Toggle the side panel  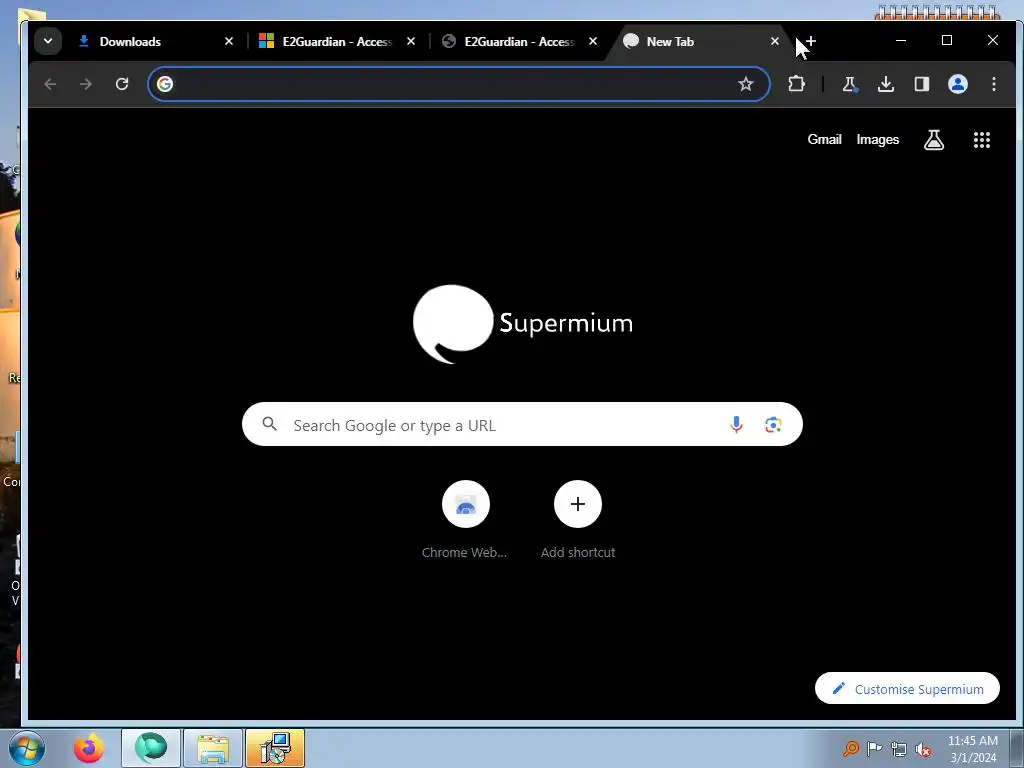(921, 84)
